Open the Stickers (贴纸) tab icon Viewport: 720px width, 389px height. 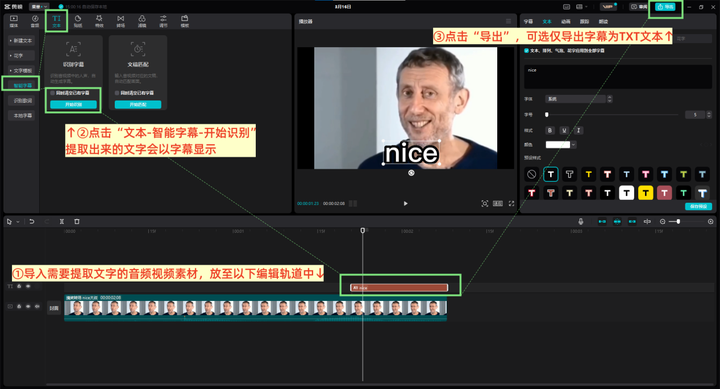(78, 21)
